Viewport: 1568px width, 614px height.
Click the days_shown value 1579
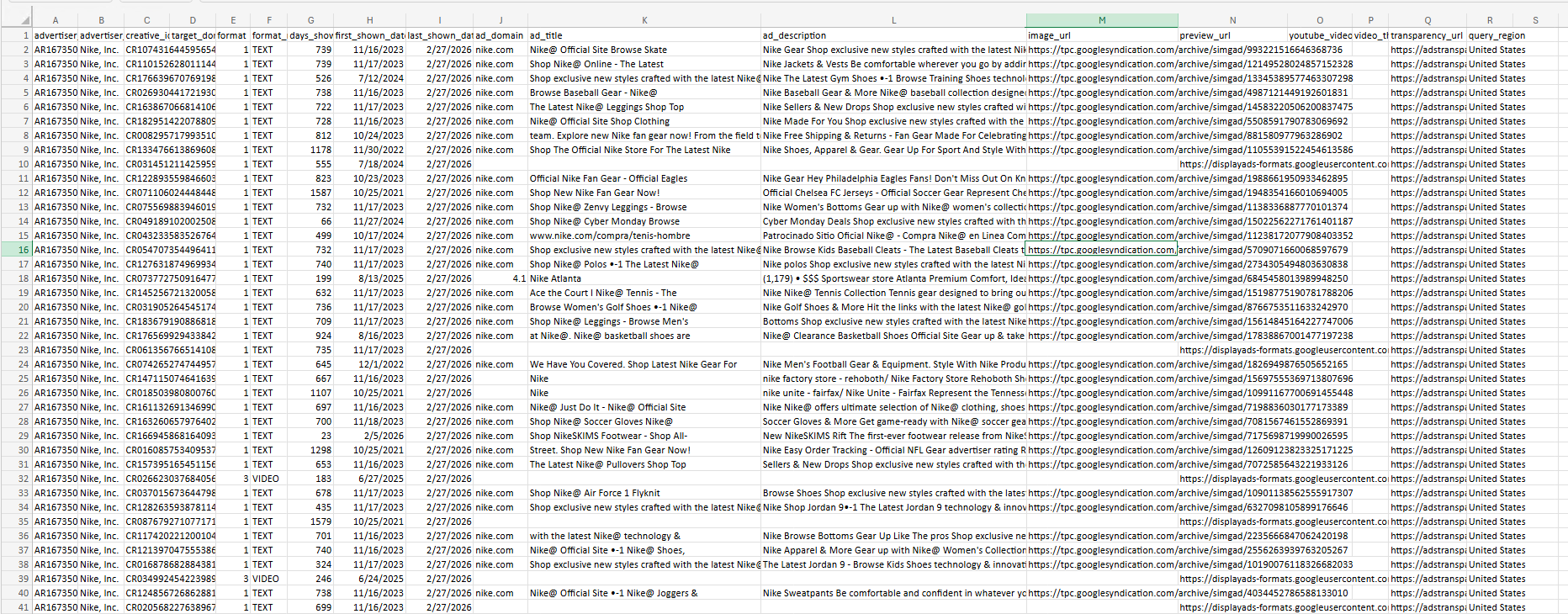point(310,521)
